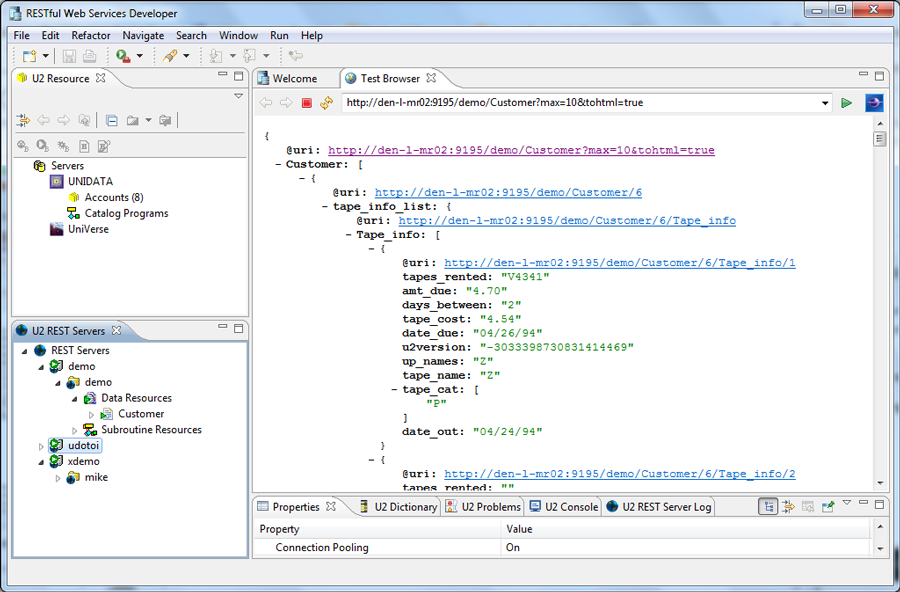
Task: Open U2 Resource view menu triangle
Action: pos(239,96)
